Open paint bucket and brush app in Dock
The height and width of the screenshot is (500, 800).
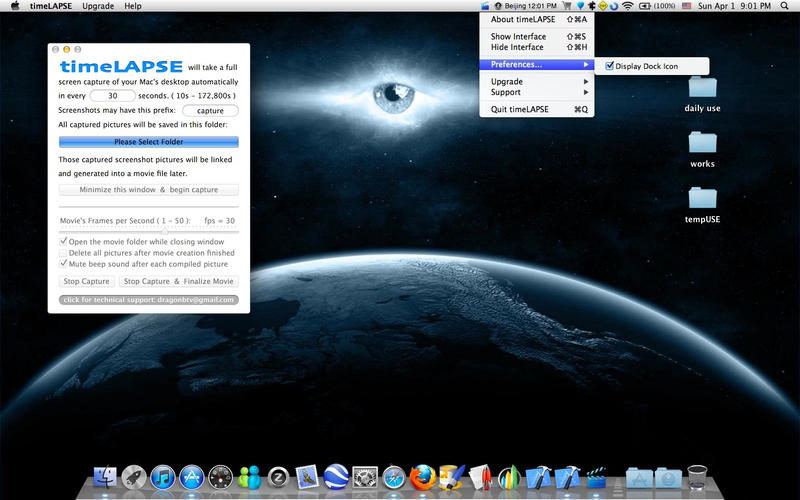coord(452,478)
